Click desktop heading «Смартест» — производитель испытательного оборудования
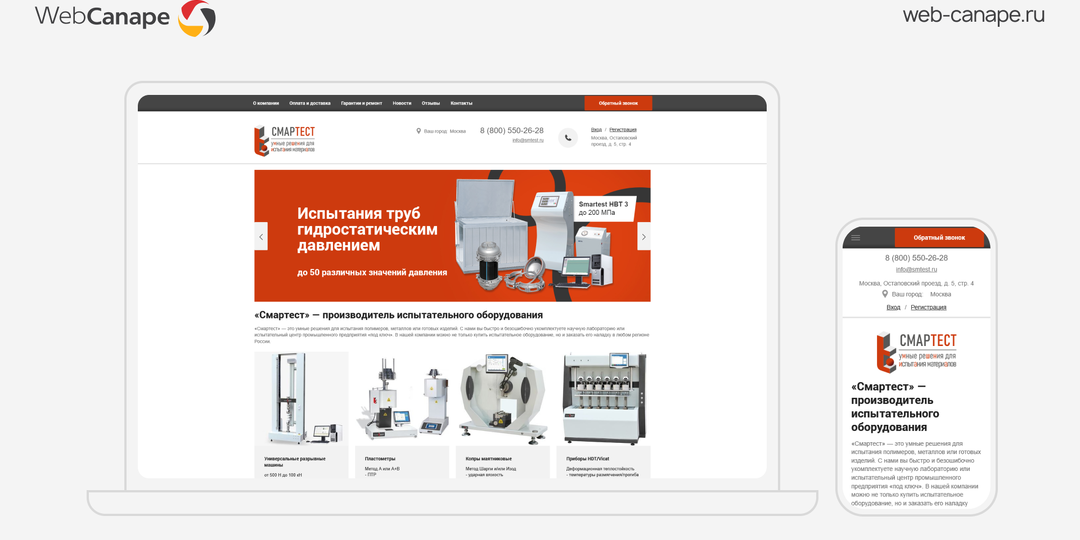Viewport: 1080px width, 540px height. tap(399, 315)
